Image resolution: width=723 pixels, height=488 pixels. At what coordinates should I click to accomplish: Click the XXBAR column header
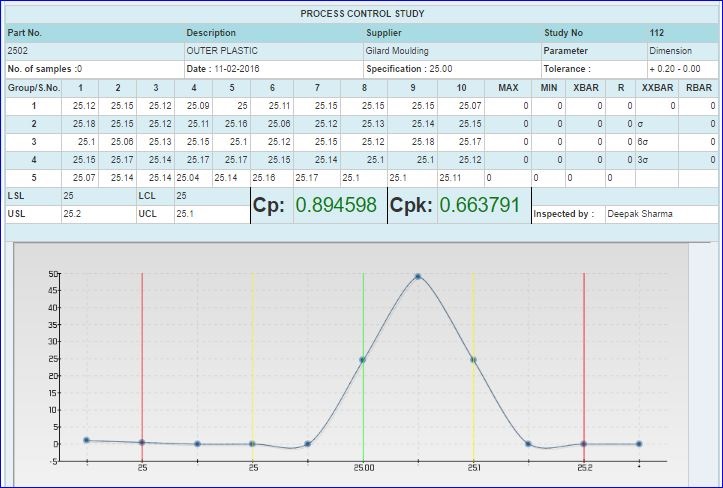656,88
